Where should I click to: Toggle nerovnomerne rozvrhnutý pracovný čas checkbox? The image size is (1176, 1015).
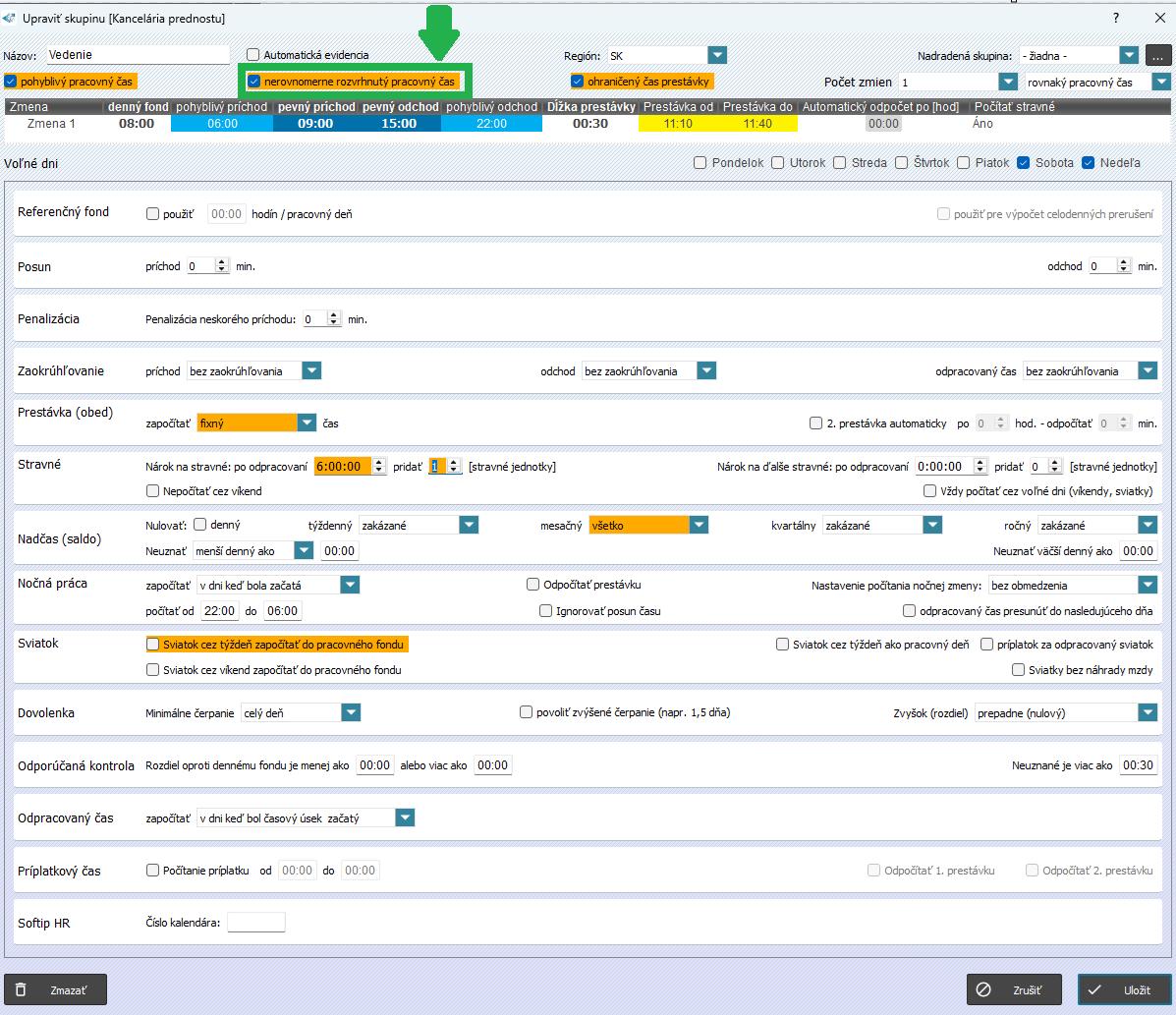[x=254, y=82]
